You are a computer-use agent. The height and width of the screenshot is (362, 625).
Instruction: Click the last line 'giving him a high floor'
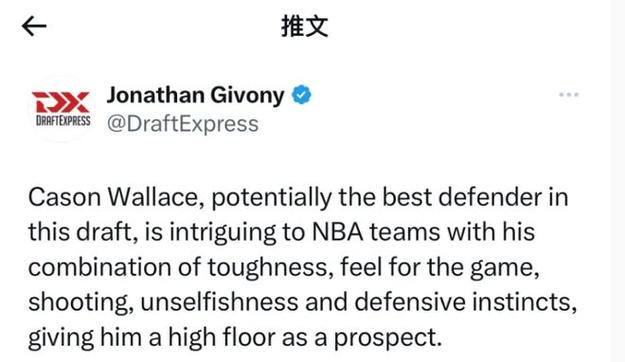235,337
